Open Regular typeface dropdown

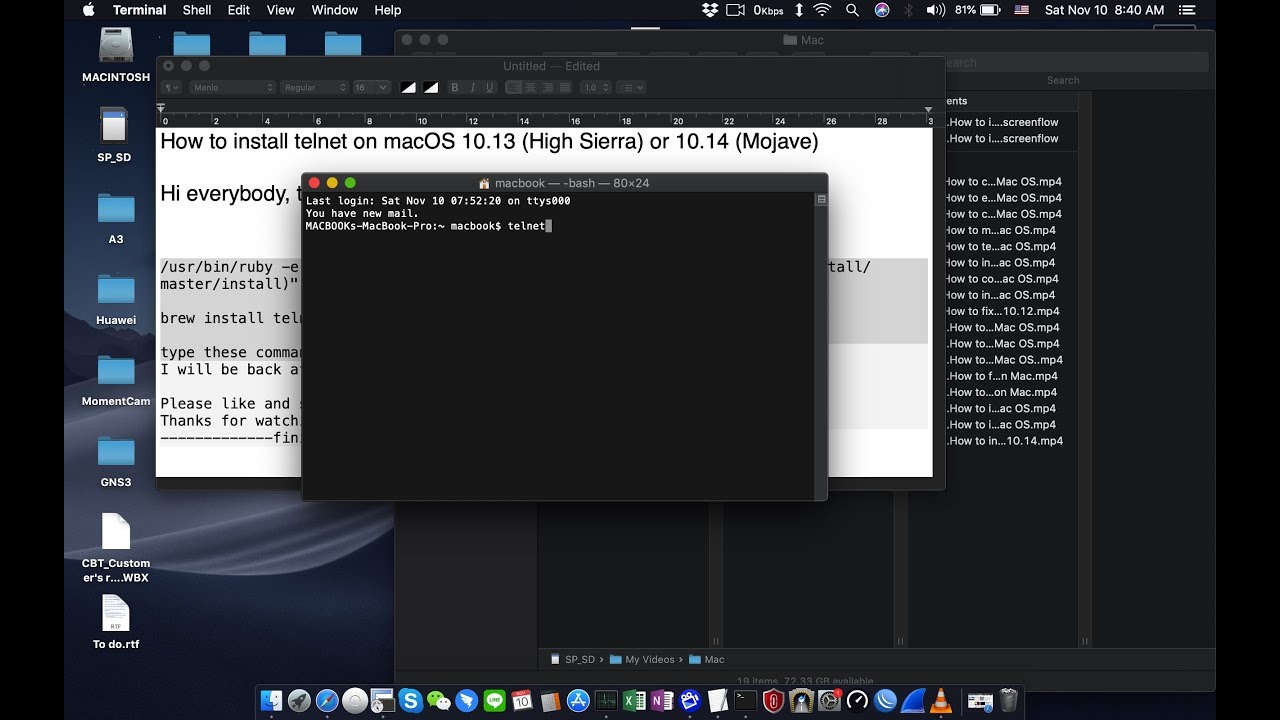pos(314,88)
